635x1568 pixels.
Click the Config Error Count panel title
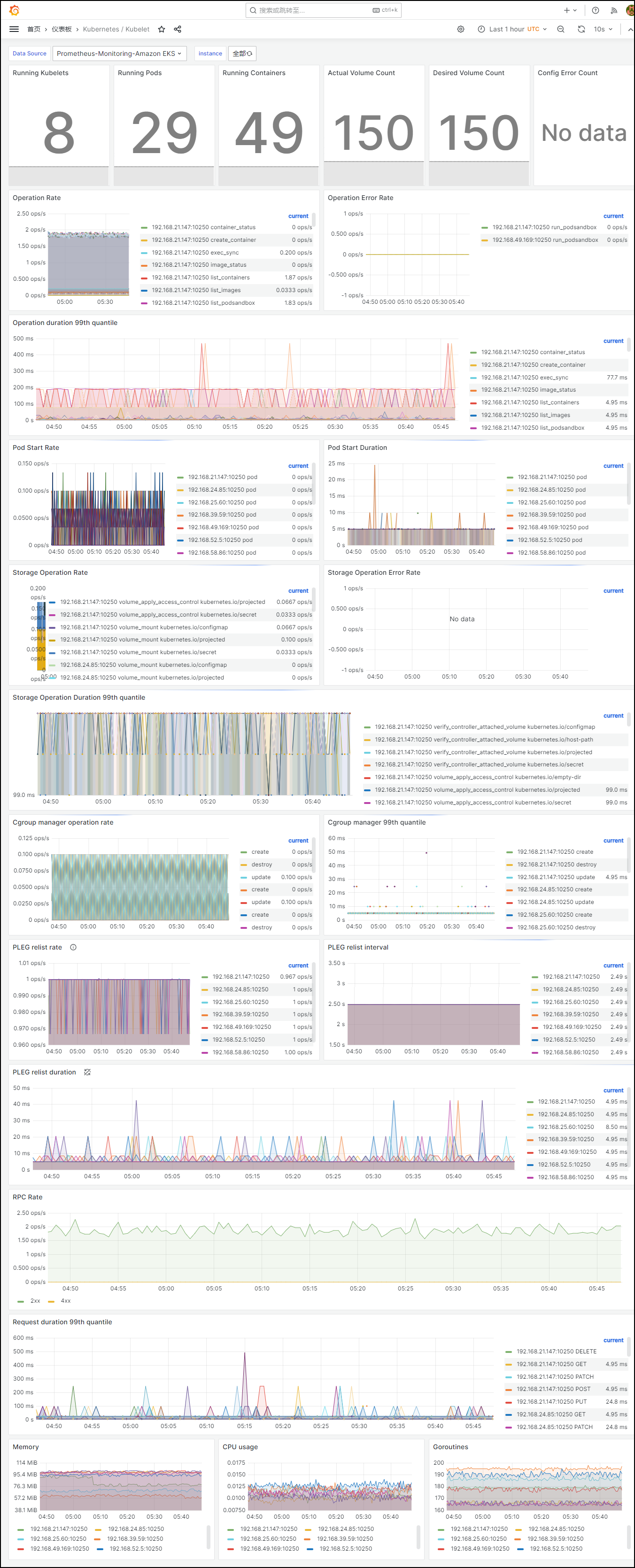click(x=567, y=72)
